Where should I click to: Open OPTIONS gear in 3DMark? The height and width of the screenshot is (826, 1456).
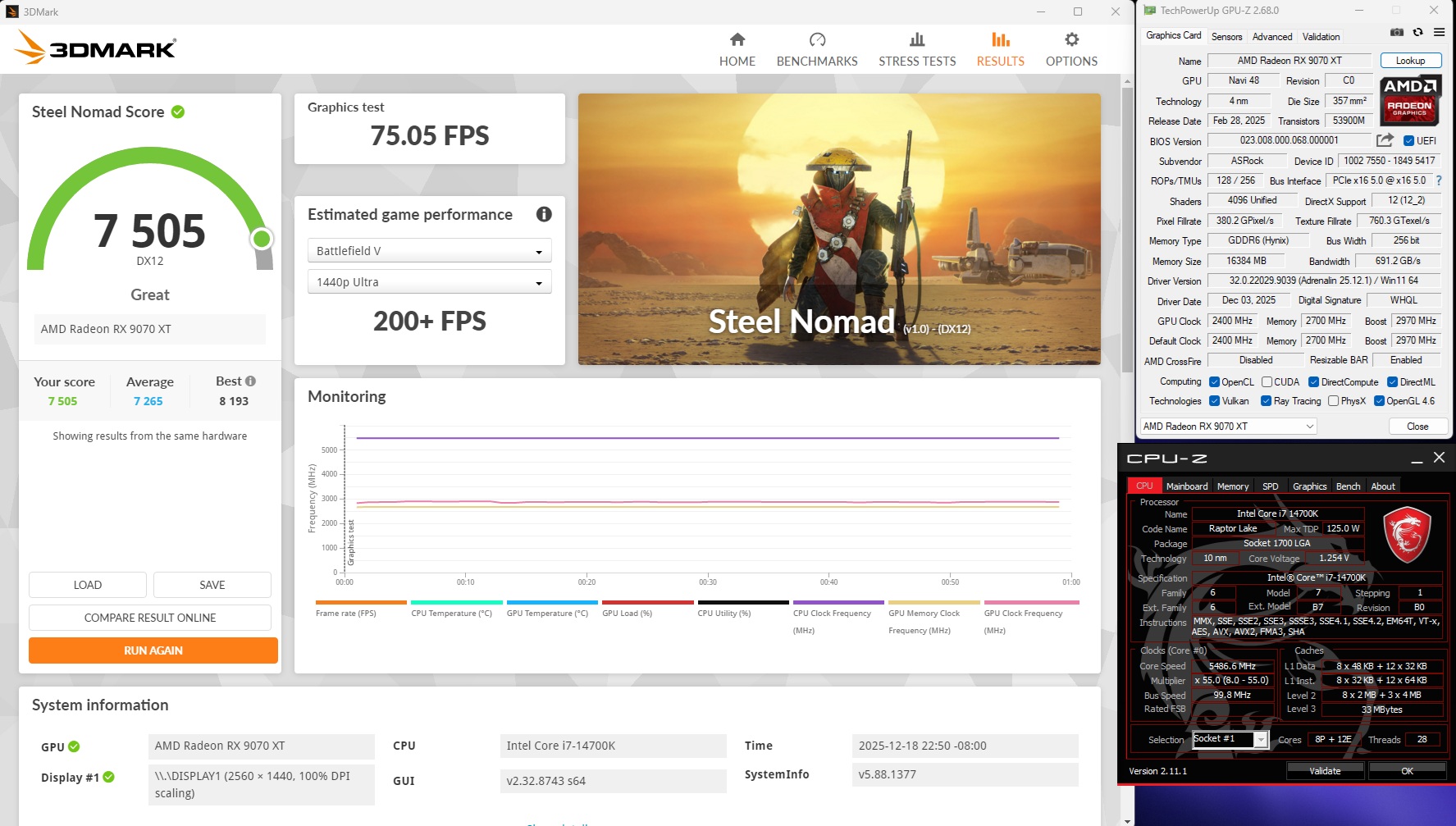click(x=1071, y=50)
